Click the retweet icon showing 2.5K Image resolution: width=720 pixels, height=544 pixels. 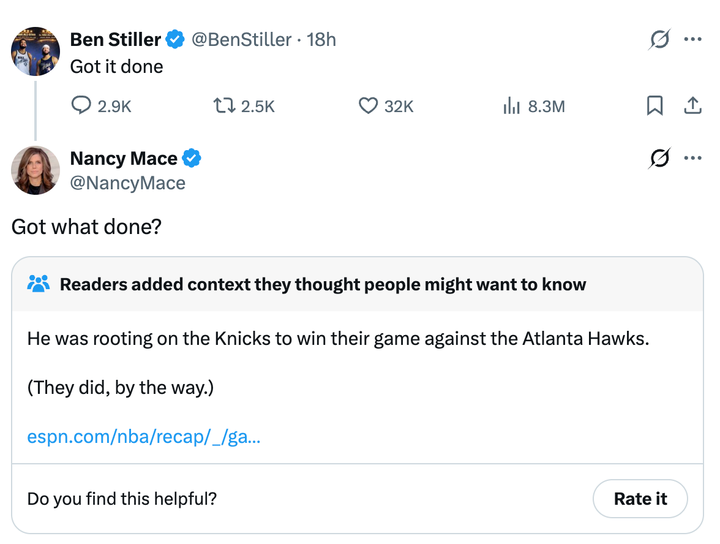pyautogui.click(x=224, y=106)
